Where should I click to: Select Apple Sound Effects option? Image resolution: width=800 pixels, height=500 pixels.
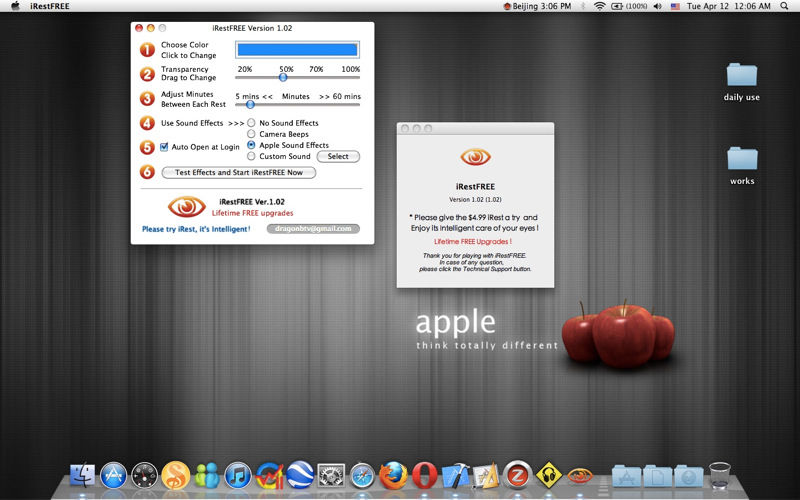tap(251, 145)
